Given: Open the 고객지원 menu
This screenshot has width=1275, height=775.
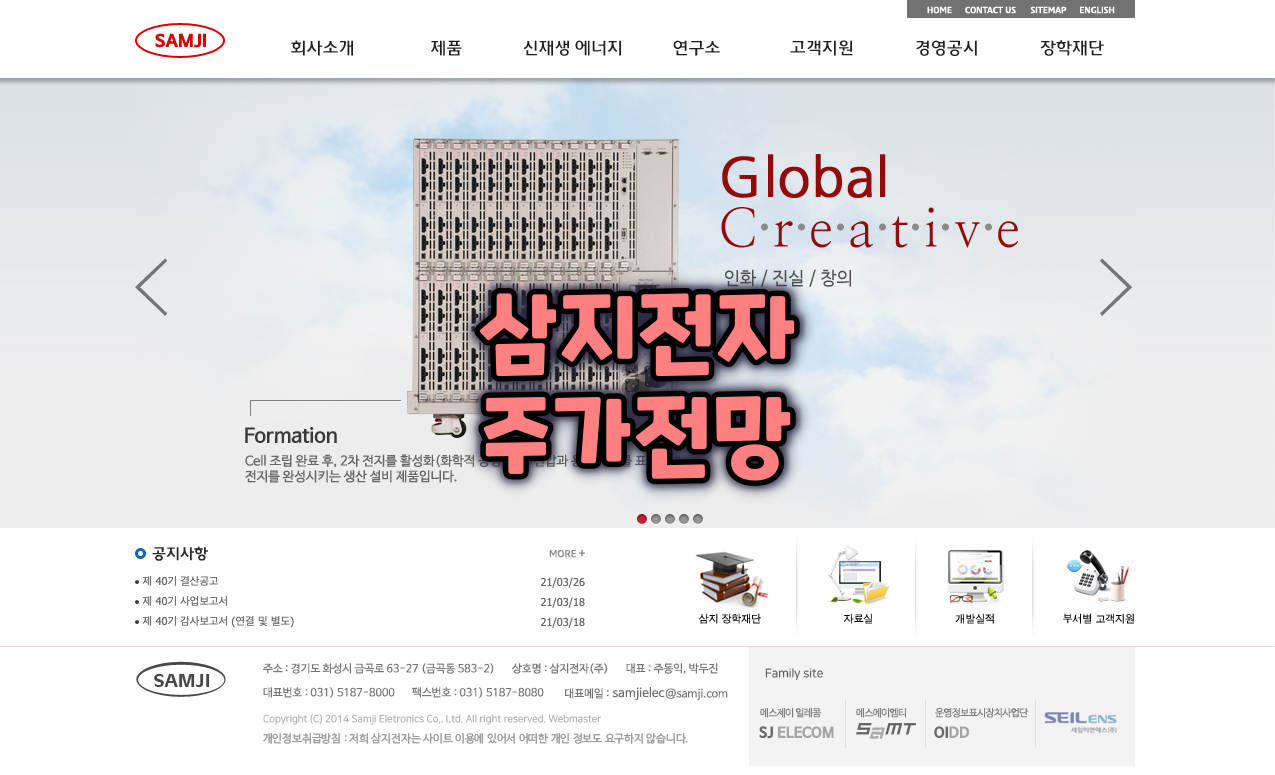Looking at the screenshot, I should [821, 47].
